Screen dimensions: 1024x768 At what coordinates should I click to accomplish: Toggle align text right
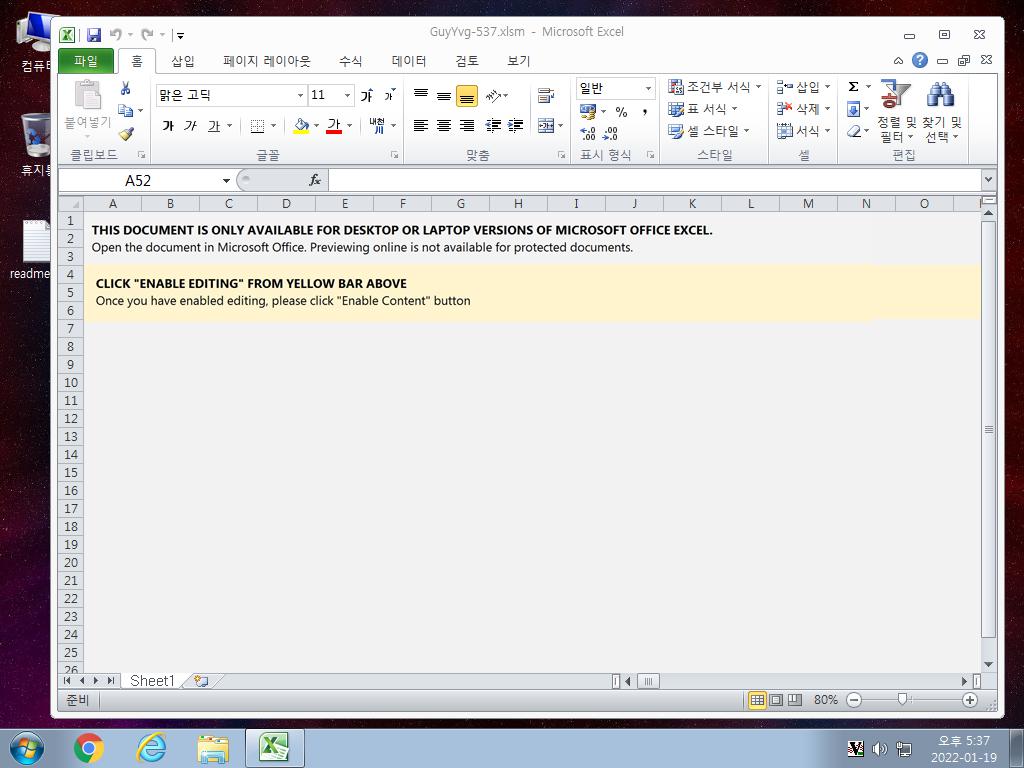(x=467, y=125)
